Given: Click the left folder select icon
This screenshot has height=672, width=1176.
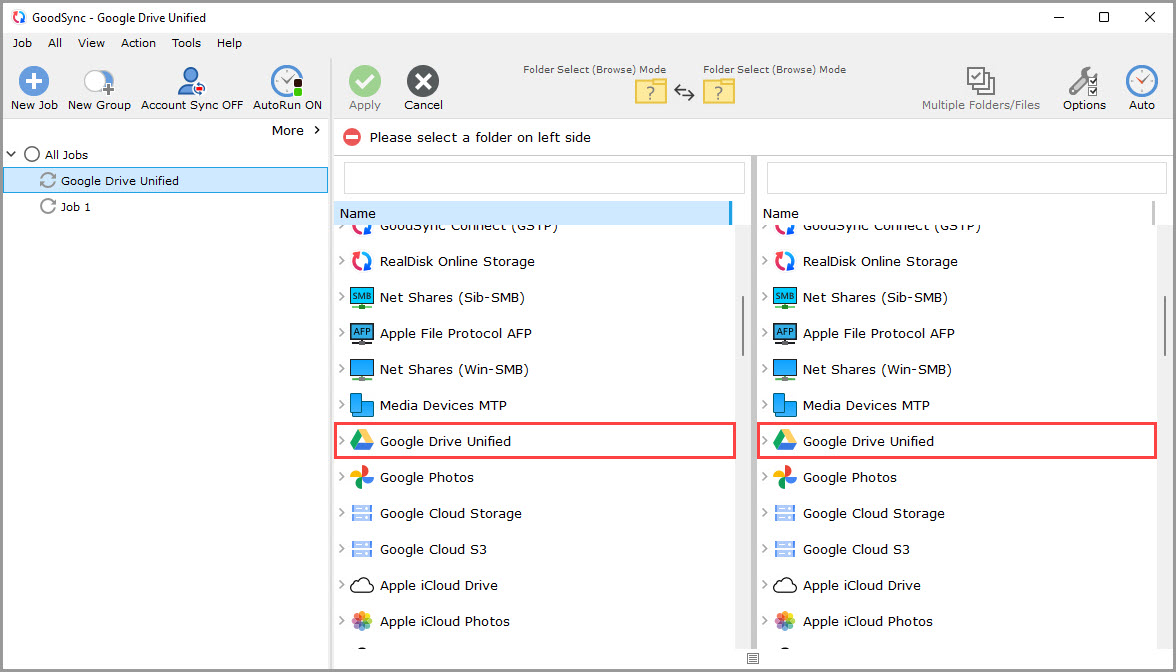Looking at the screenshot, I should [x=651, y=92].
